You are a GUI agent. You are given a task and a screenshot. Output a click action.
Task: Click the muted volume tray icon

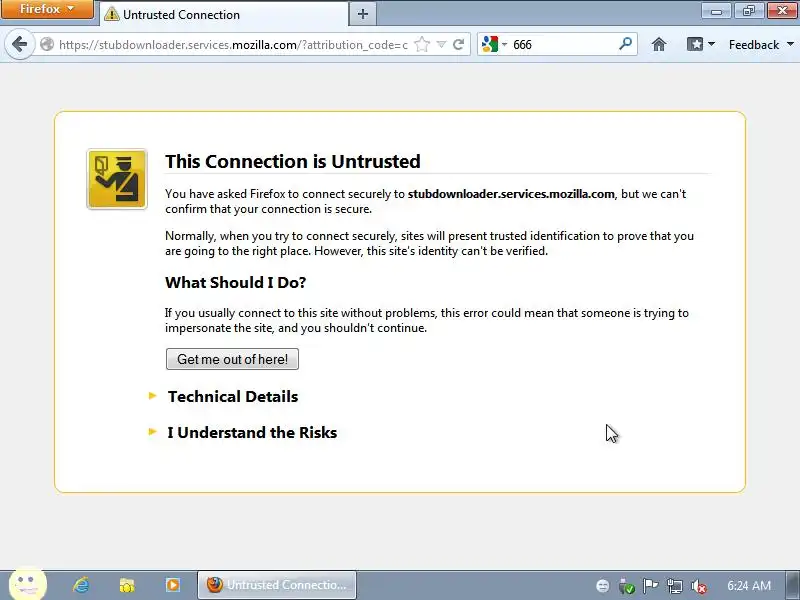coord(698,586)
